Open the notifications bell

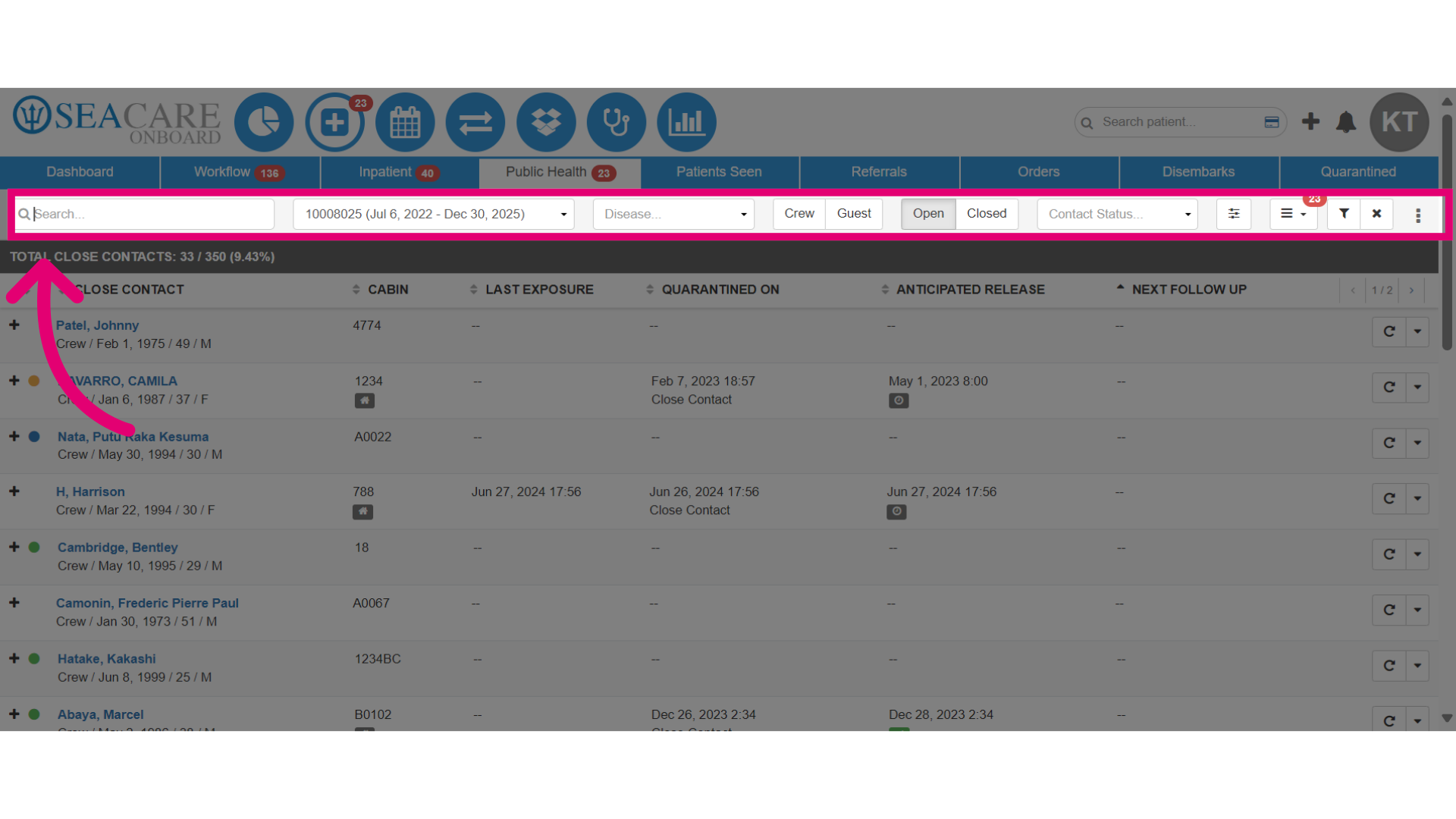tap(1346, 122)
